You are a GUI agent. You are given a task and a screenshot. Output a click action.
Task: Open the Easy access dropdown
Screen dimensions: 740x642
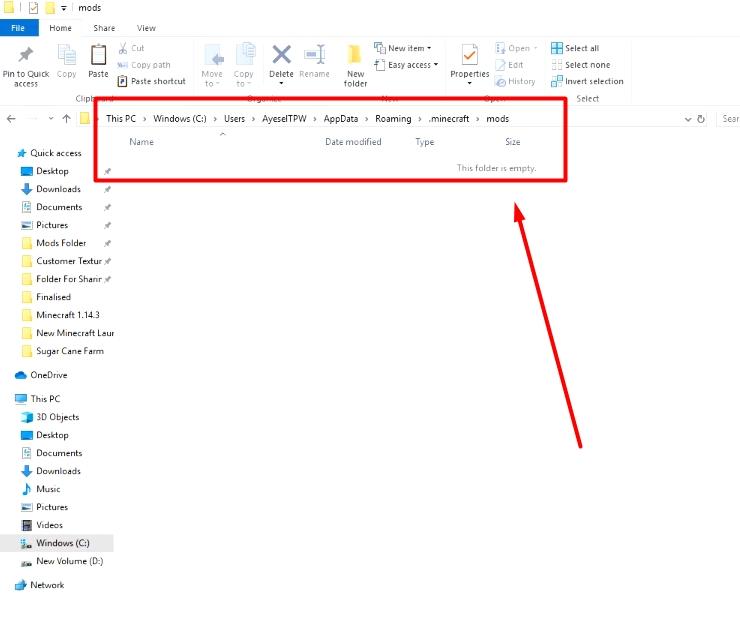406,65
